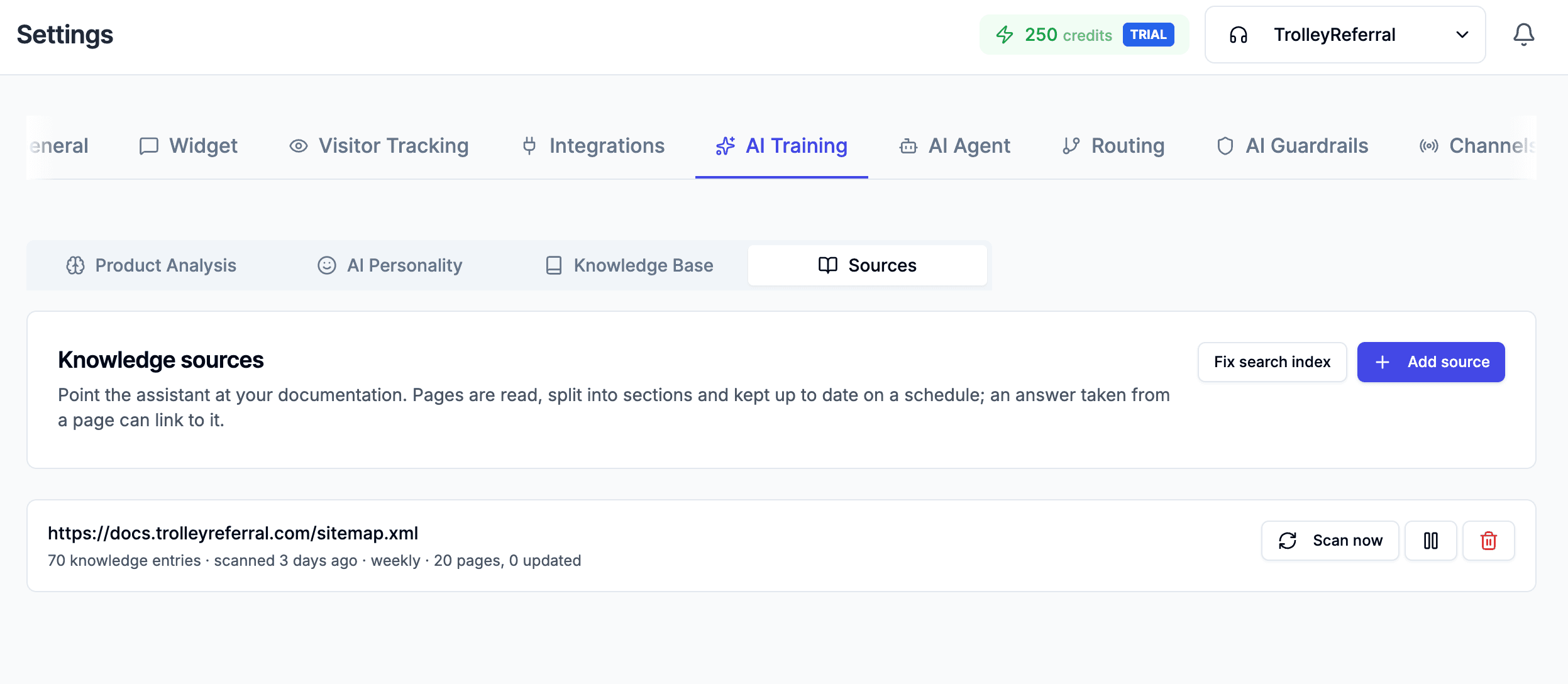
Task: Click the plug icon on Integrations
Action: pyautogui.click(x=529, y=146)
